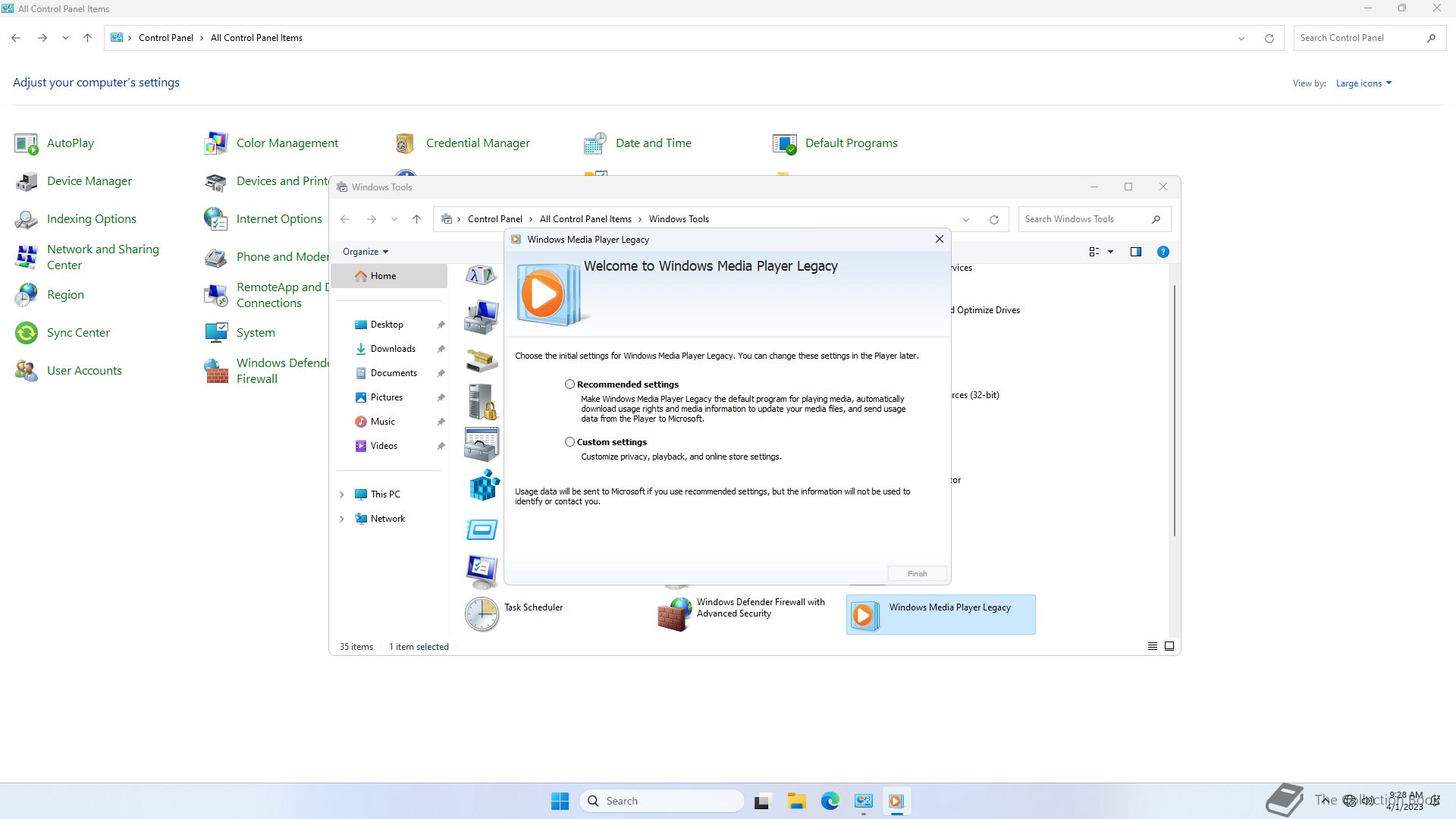The image size is (1456, 819).
Task: Open Color Management icon
Action: 216,143
